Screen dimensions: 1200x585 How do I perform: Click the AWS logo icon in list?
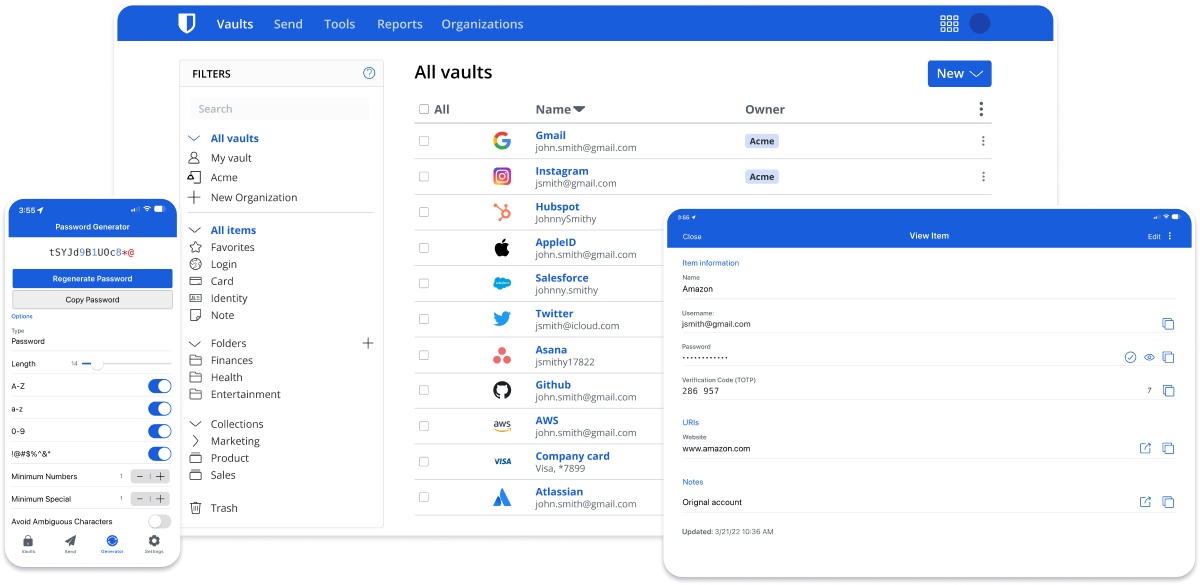click(x=502, y=426)
